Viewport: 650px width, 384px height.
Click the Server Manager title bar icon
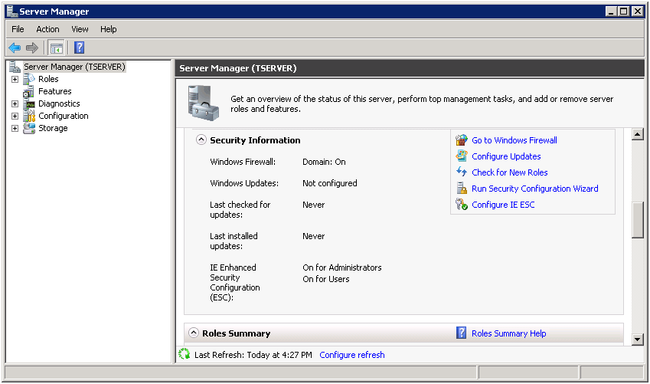[x=12, y=11]
